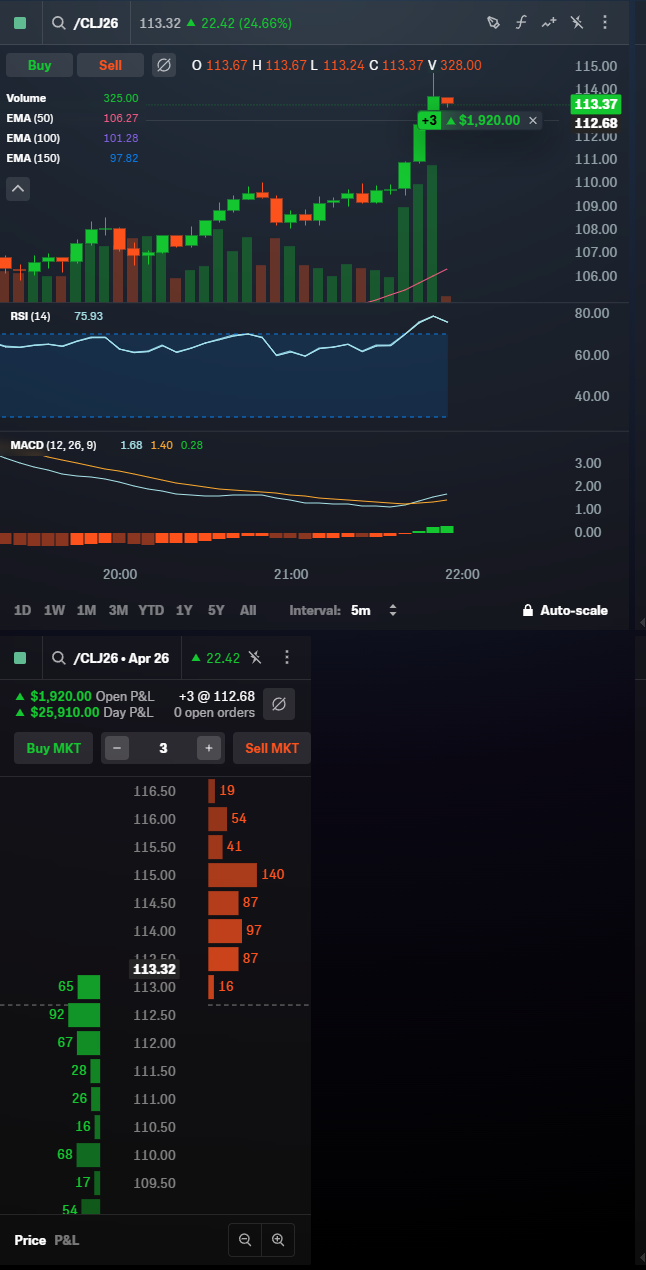646x1270 pixels.
Task: Set chart range to 1Y
Action: click(x=184, y=610)
